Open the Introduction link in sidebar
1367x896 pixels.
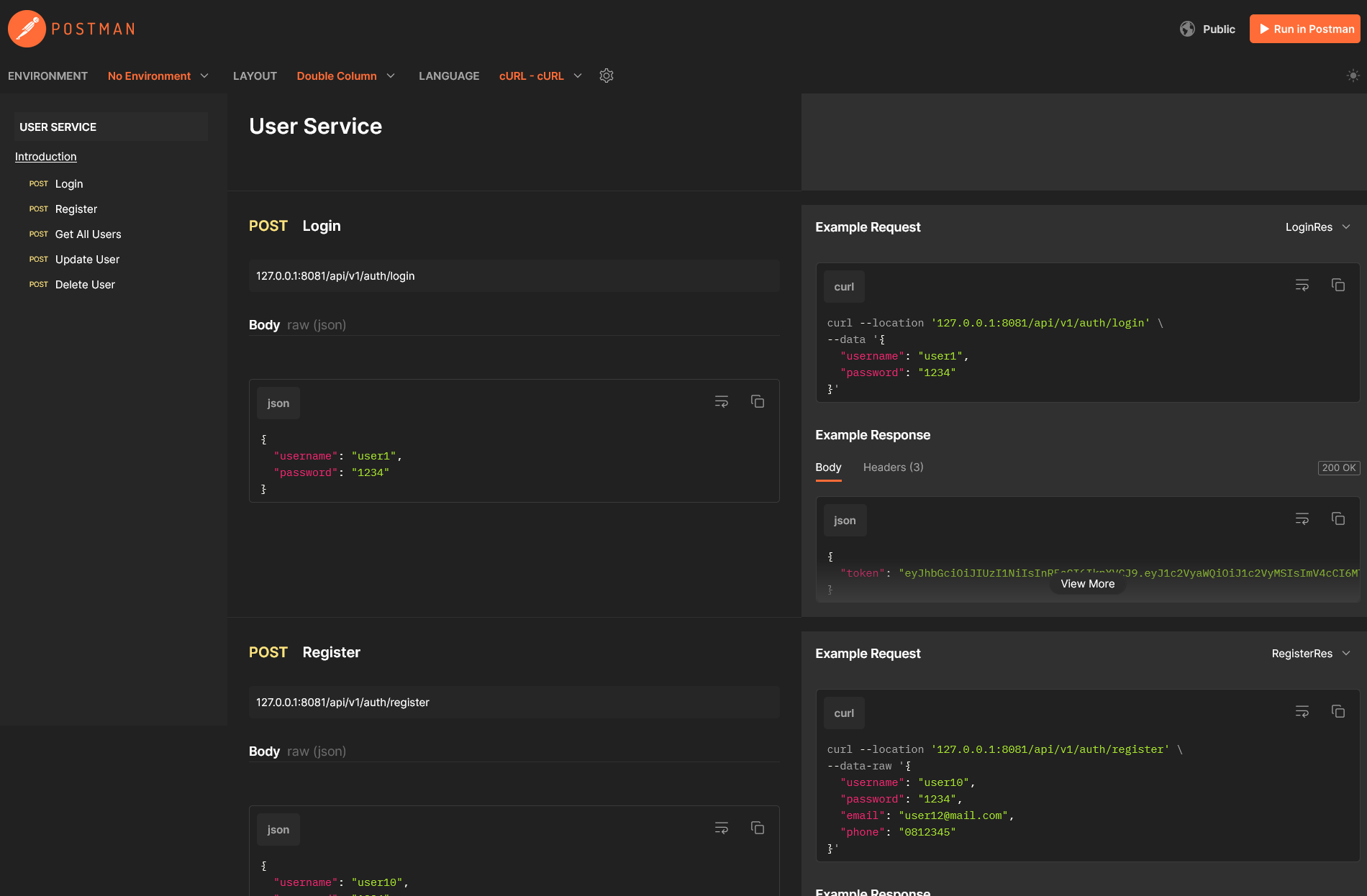click(x=46, y=157)
